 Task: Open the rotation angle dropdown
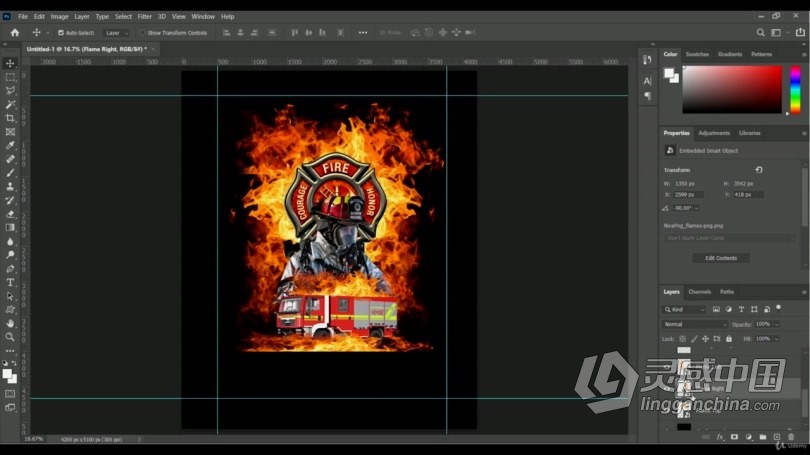[x=696, y=208]
